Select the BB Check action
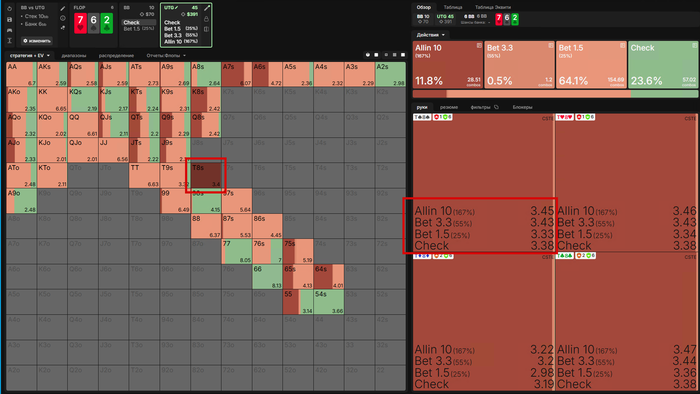The width and height of the screenshot is (700, 394). tap(138, 22)
